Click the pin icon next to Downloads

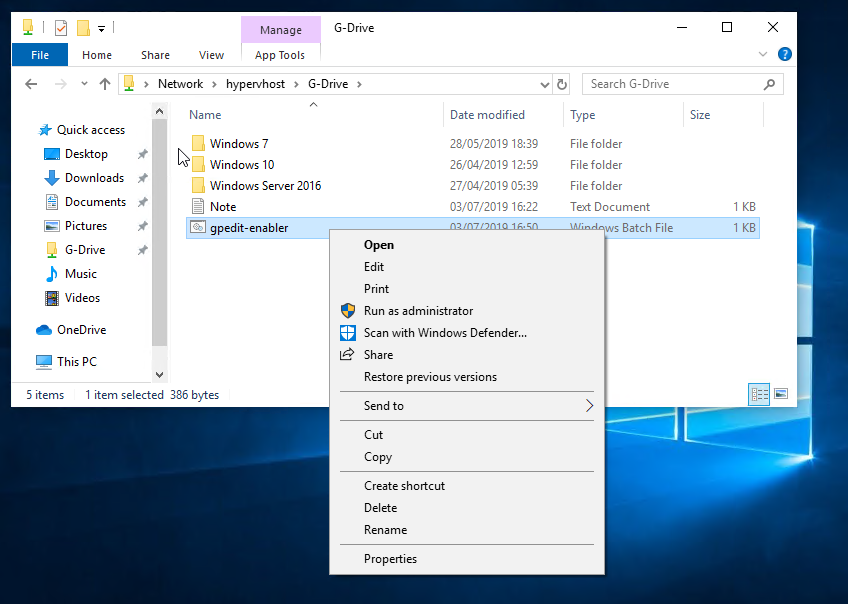142,178
